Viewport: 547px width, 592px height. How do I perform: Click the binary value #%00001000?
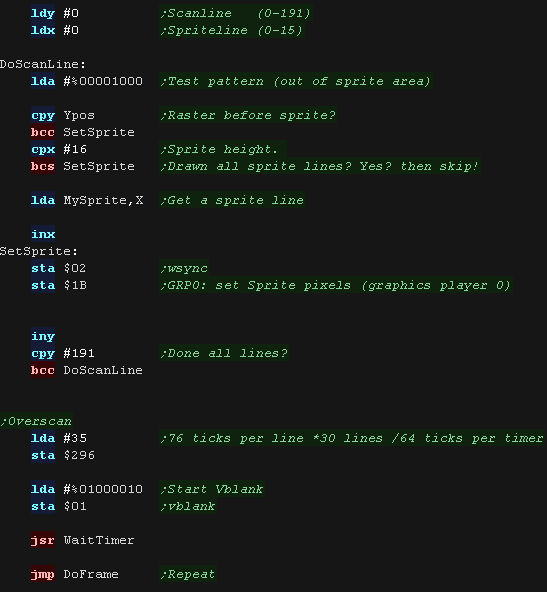[103, 81]
